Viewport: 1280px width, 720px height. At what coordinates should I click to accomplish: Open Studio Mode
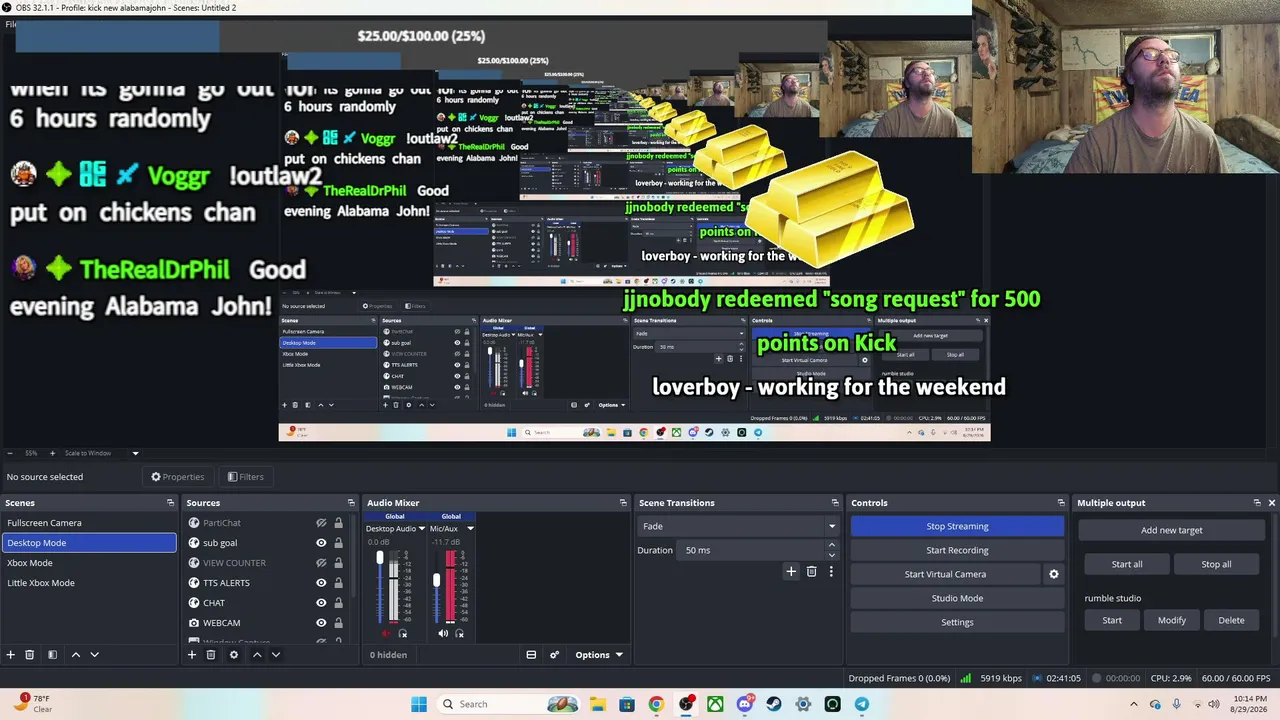[x=957, y=598]
